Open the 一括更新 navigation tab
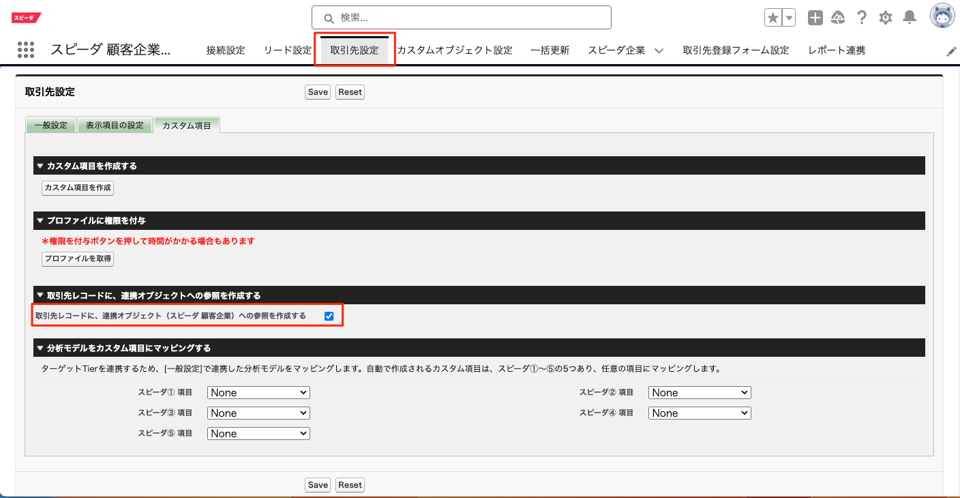The width and height of the screenshot is (960, 498). (x=550, y=50)
